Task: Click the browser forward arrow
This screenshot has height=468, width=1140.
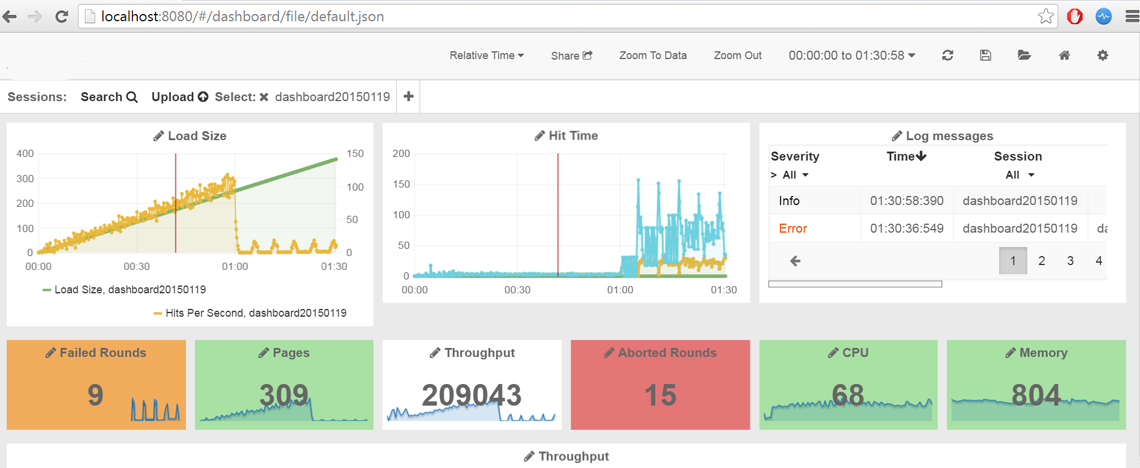Action: click(35, 16)
